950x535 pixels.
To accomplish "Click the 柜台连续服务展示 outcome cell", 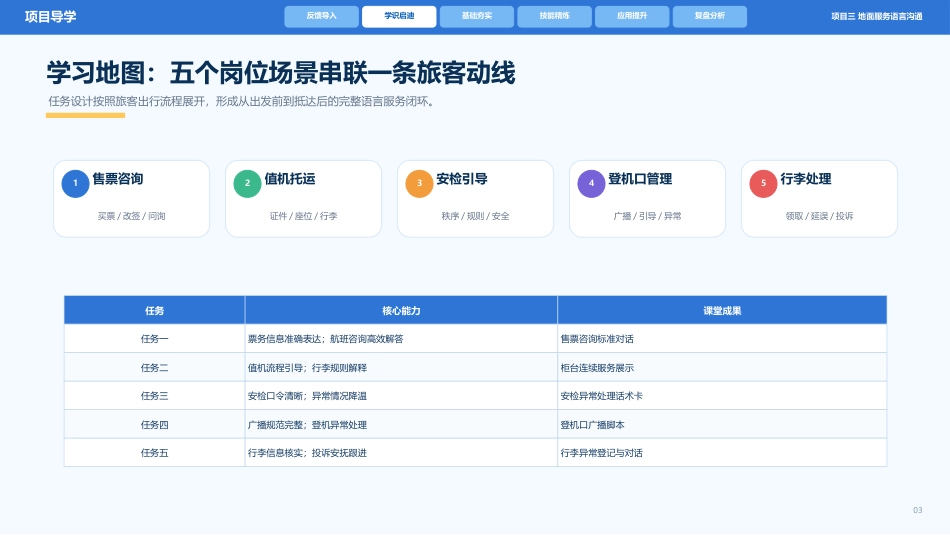I will [x=722, y=367].
